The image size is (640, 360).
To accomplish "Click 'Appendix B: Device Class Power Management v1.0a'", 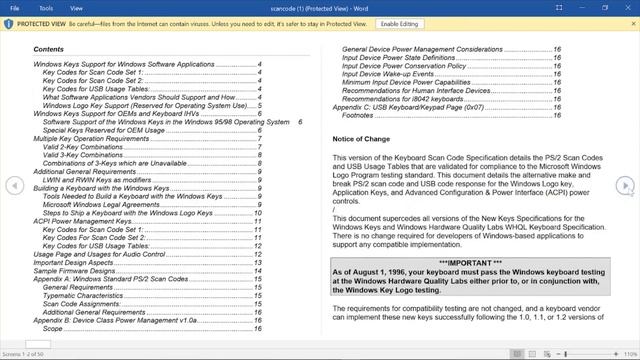I will point(147,320).
